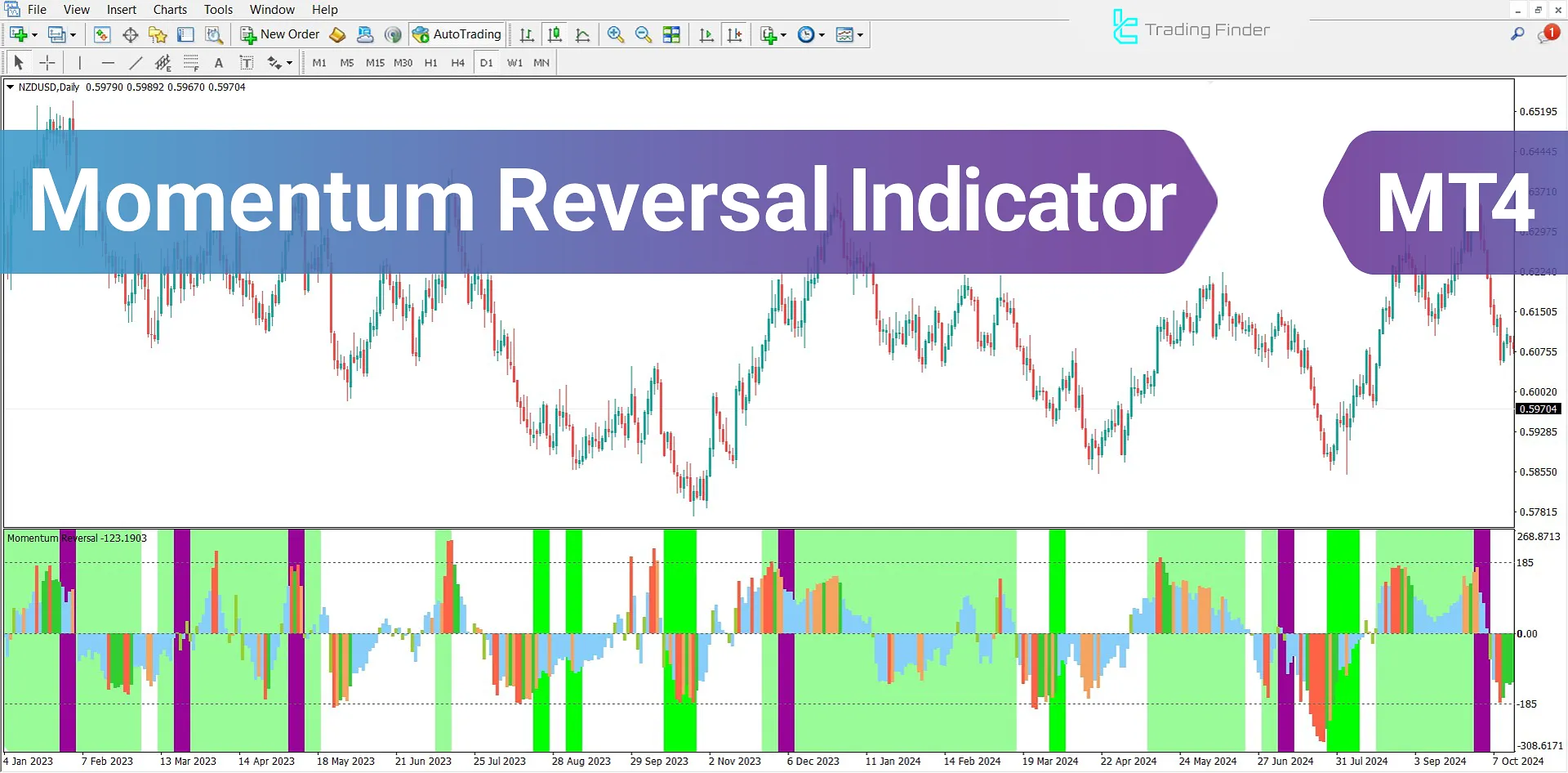1568x773 pixels.
Task: Select the equidistant channel tool
Action: point(163,62)
